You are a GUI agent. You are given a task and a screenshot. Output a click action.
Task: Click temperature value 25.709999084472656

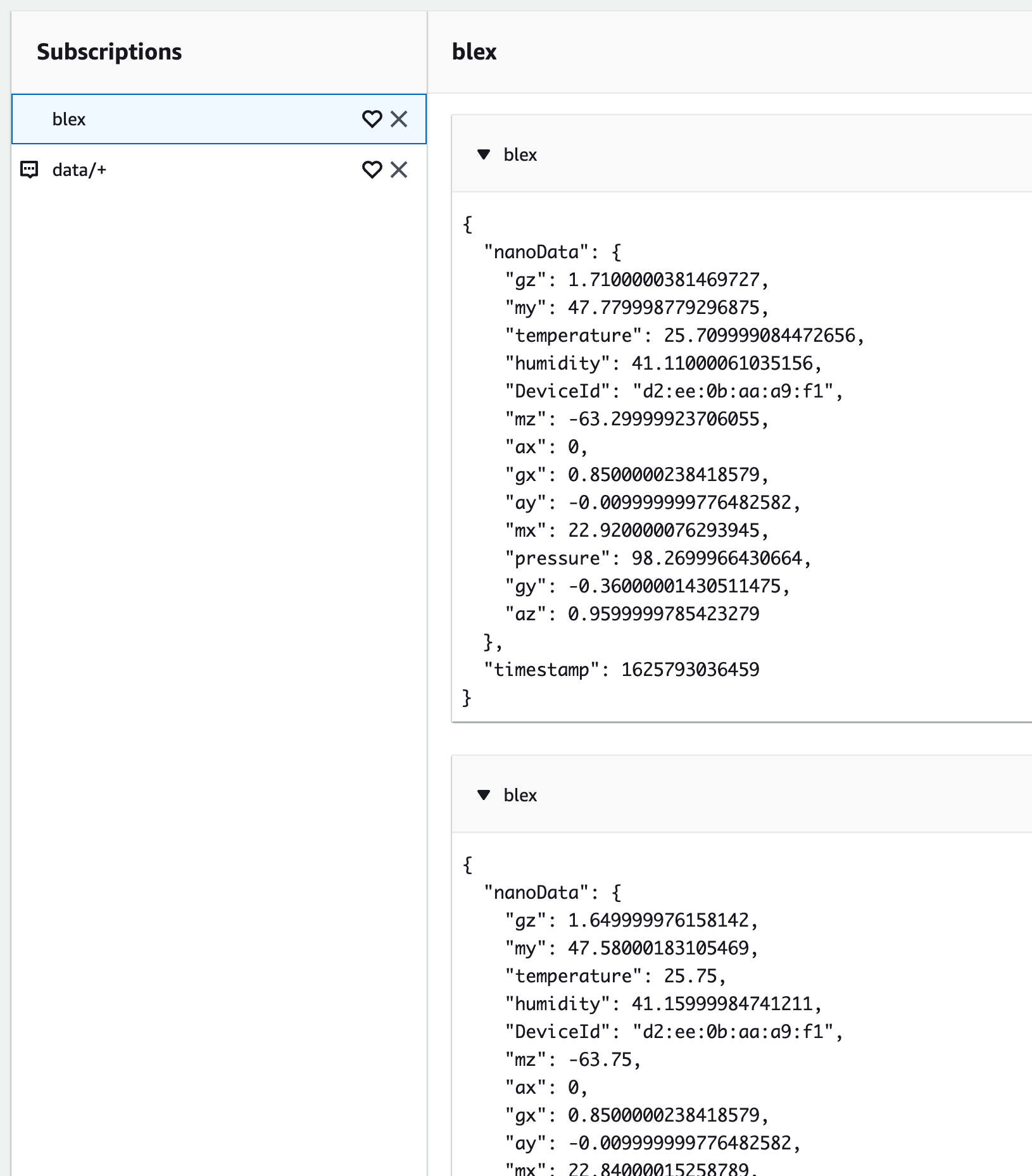click(x=759, y=335)
